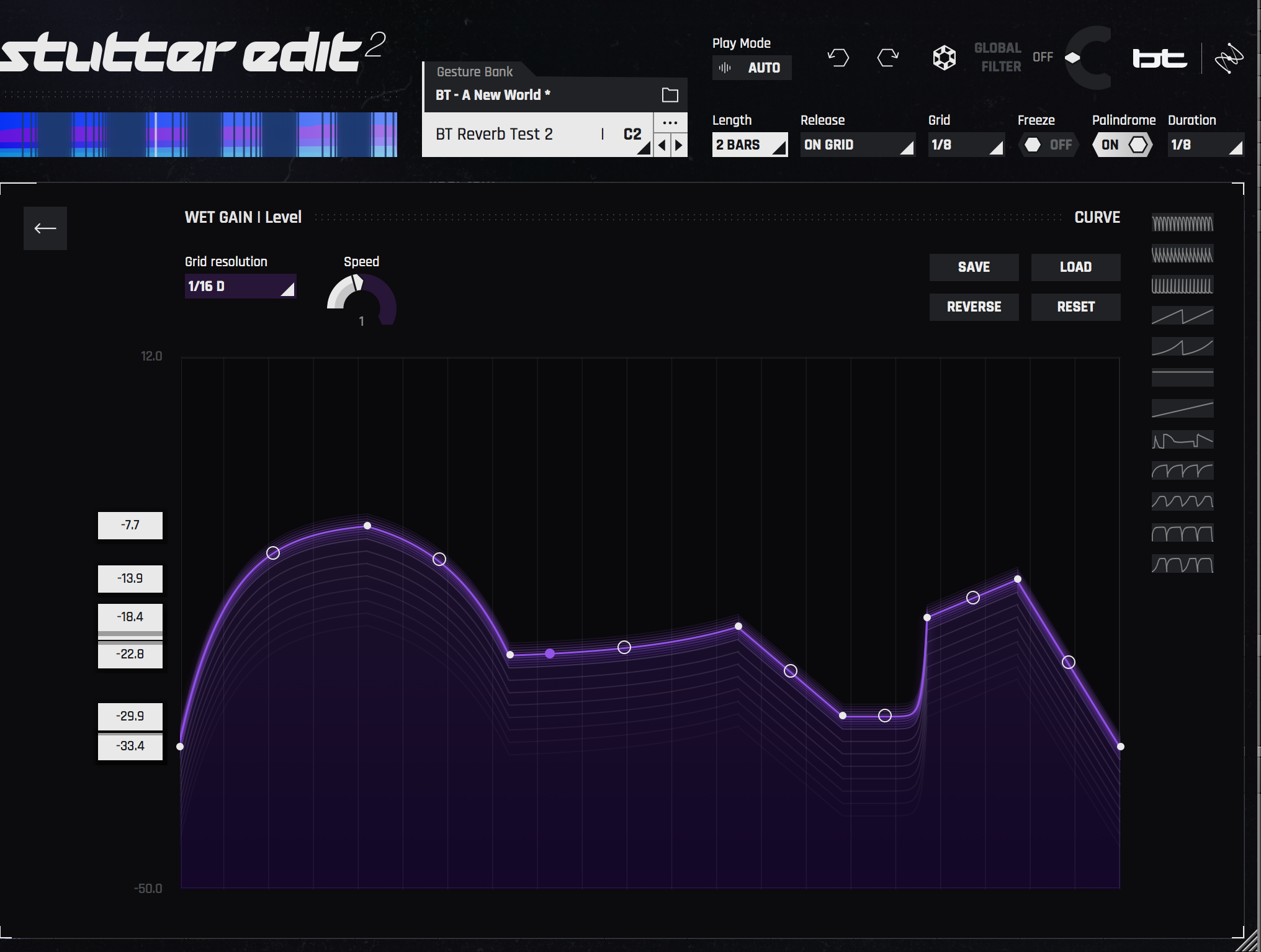Viewport: 1261px width, 952px height.
Task: Select the double ramp-up curve preset
Action: pyautogui.click(x=1182, y=316)
